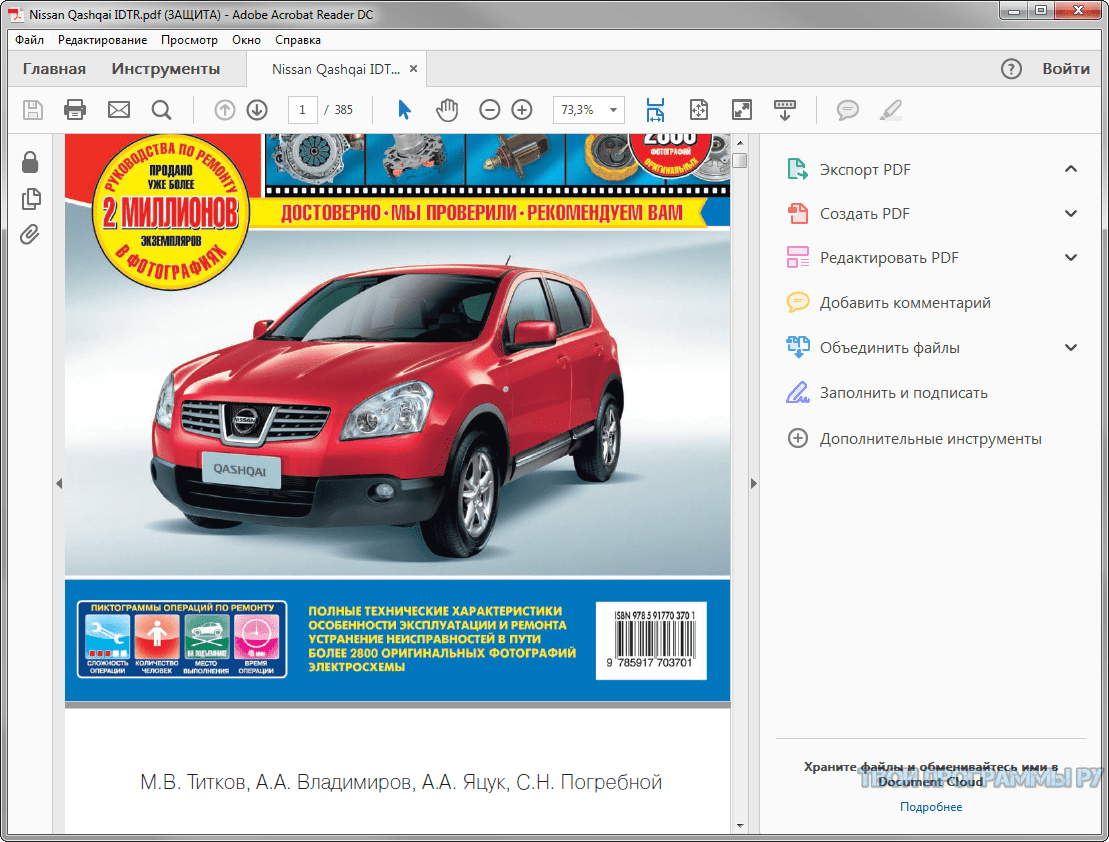Click the page number input field
This screenshot has width=1109, height=842.
(303, 110)
